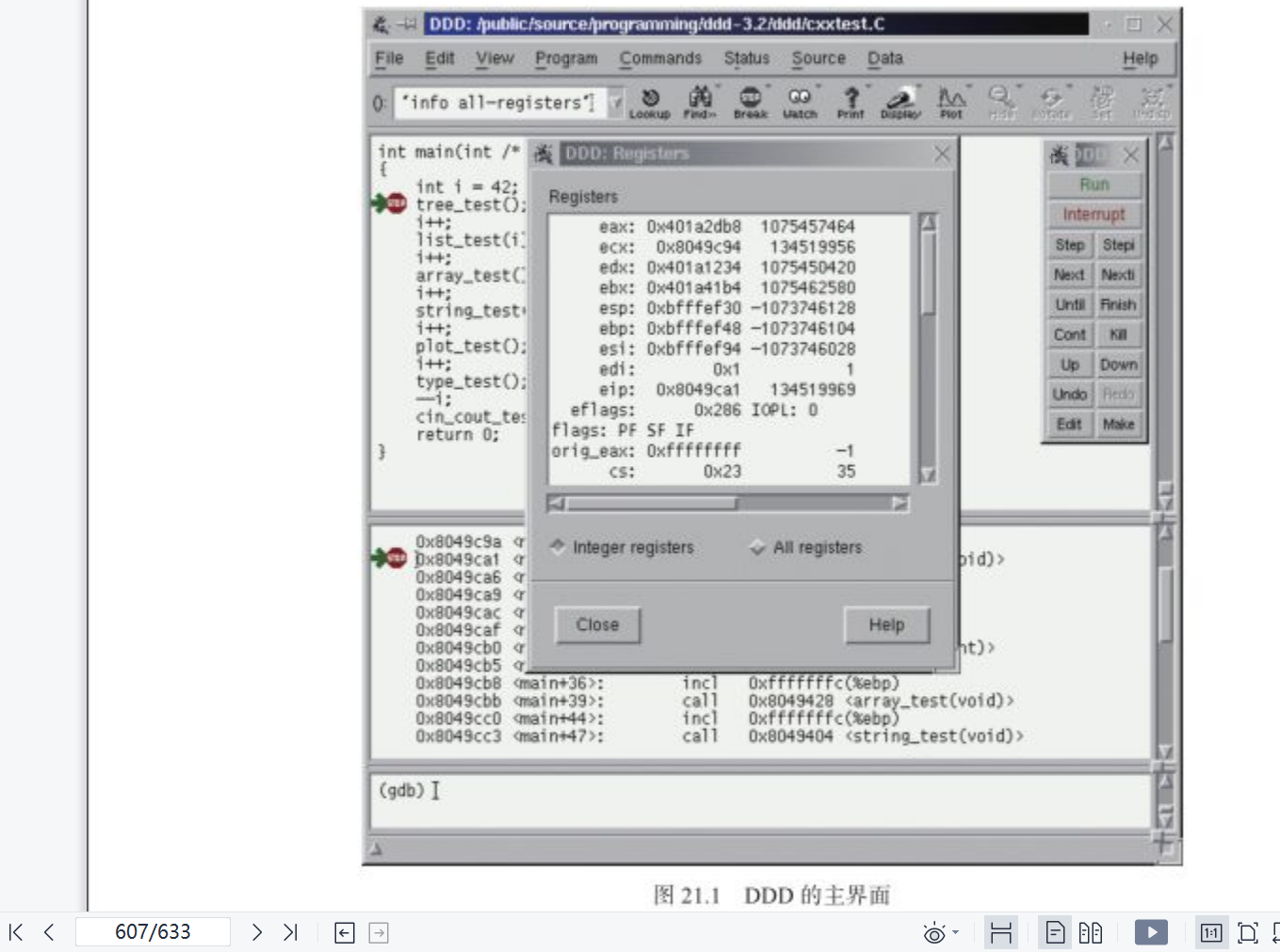The image size is (1280, 952).
Task: Click the greyed Set toolbar icon
Action: [x=1101, y=102]
